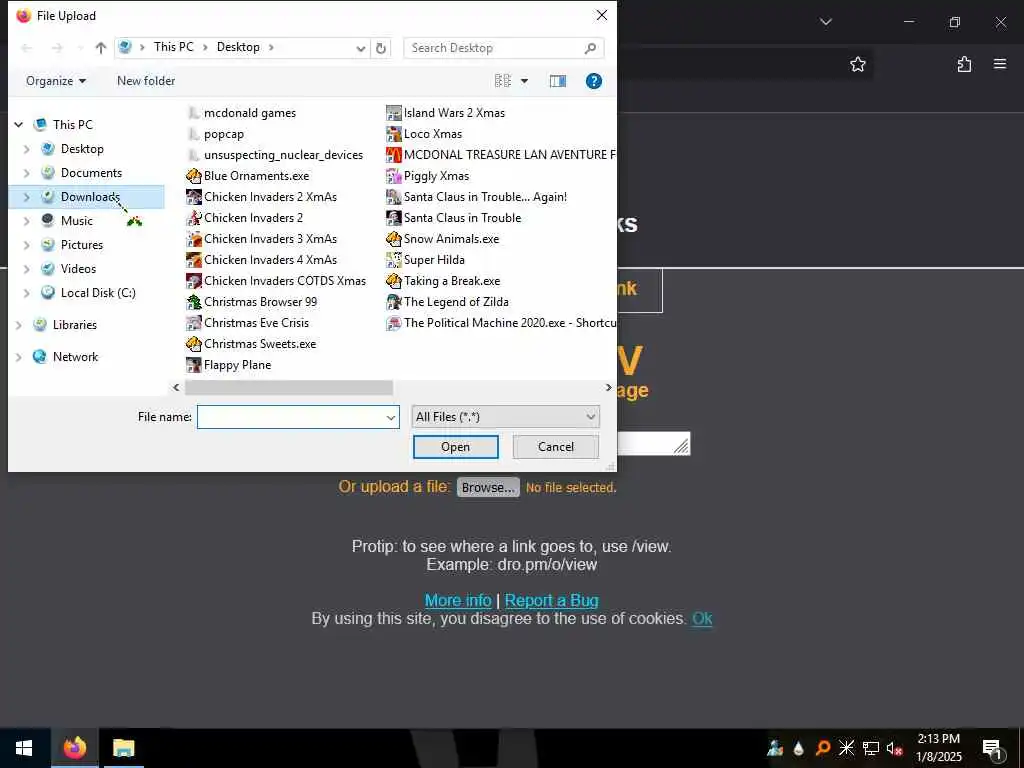The image size is (1024, 768).
Task: Select the Flappy Plane icon
Action: coord(193,364)
